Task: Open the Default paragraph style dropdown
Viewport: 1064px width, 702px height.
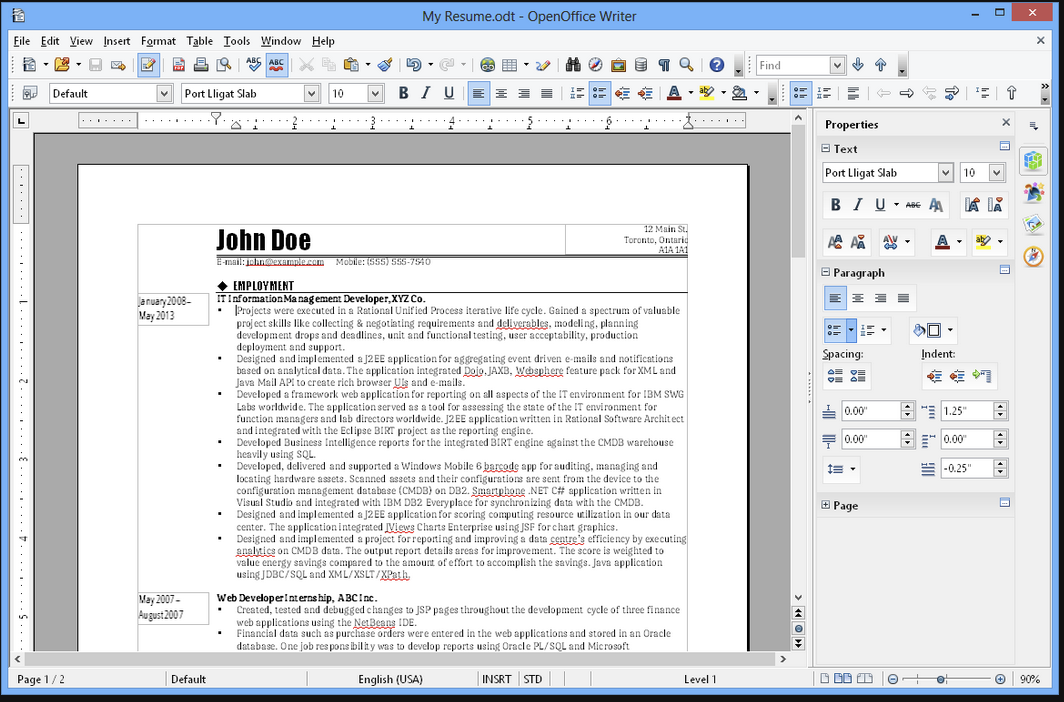Action: 164,93
